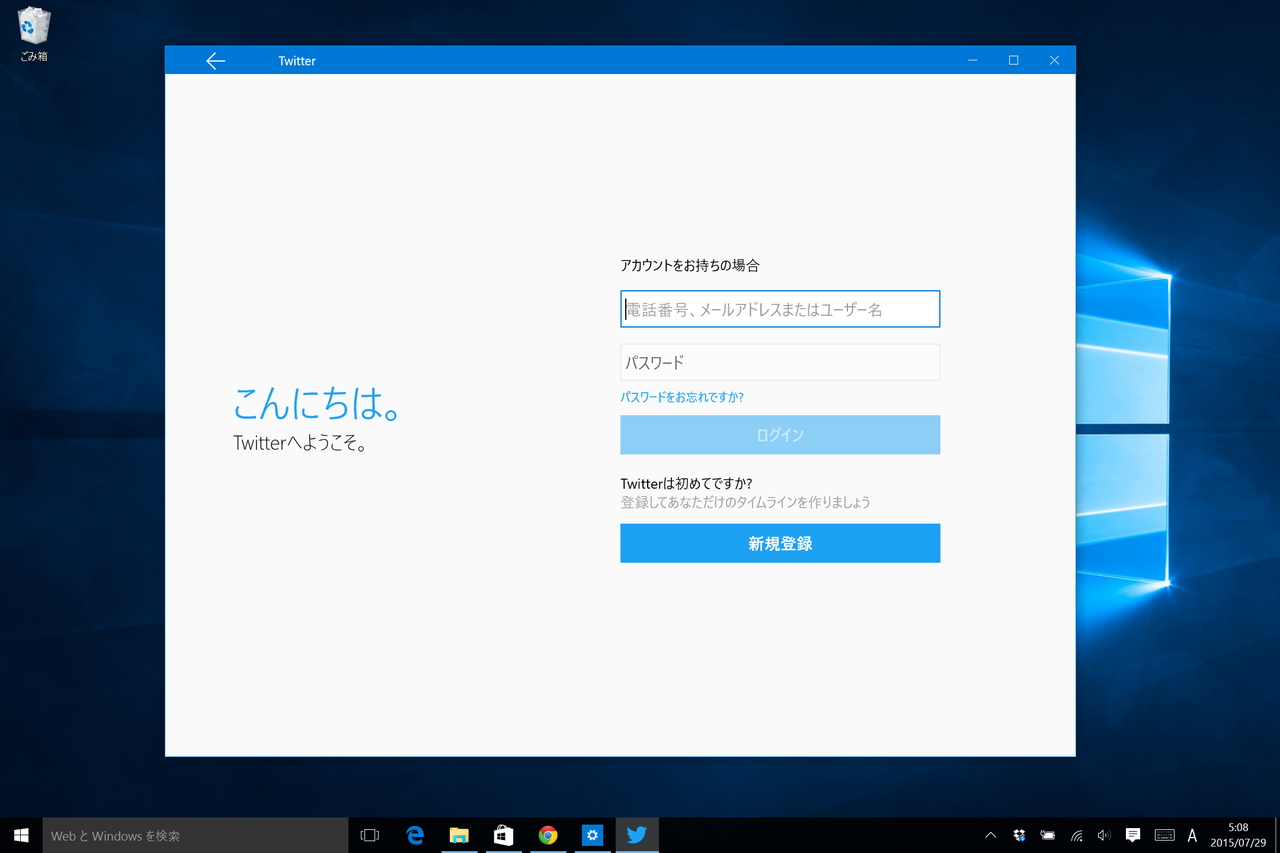The width and height of the screenshot is (1280, 853).
Task: Open the ごみ箱 recycle bin
Action: [33, 30]
